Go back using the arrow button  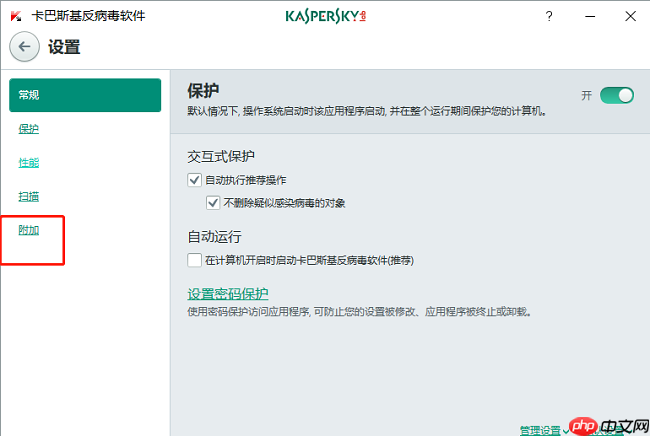(x=24, y=47)
